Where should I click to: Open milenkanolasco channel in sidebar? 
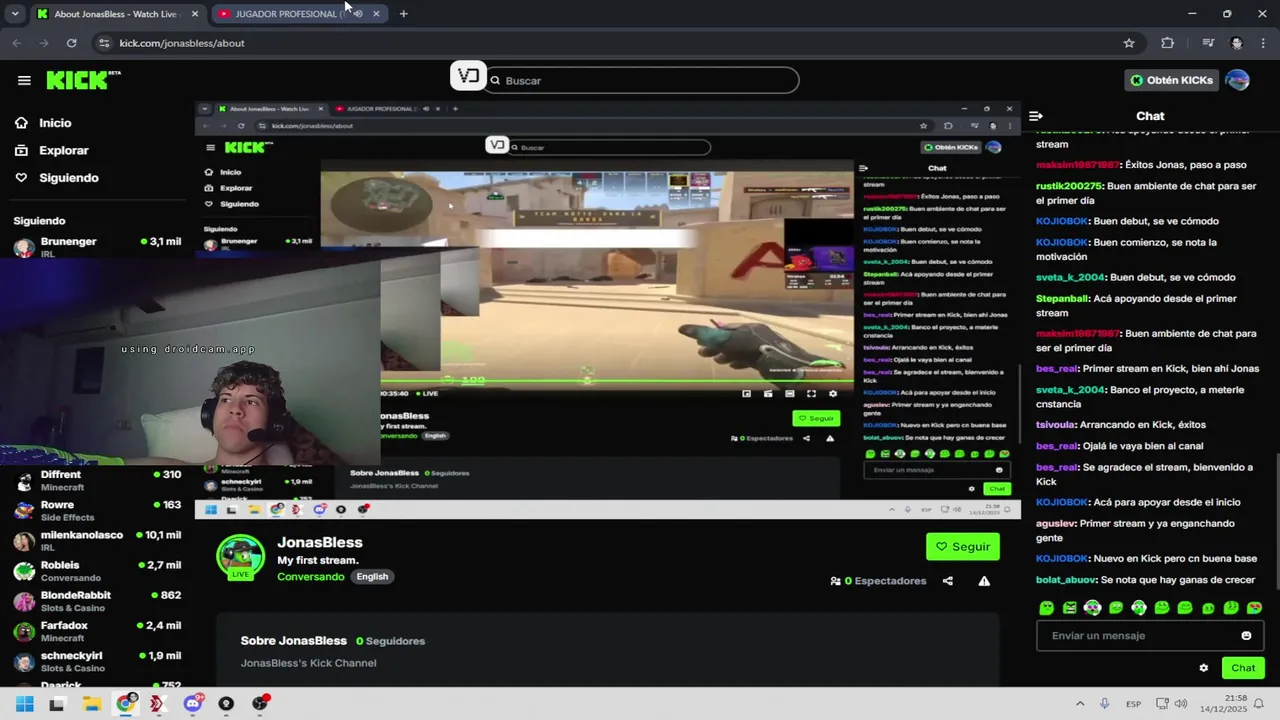pos(96,541)
